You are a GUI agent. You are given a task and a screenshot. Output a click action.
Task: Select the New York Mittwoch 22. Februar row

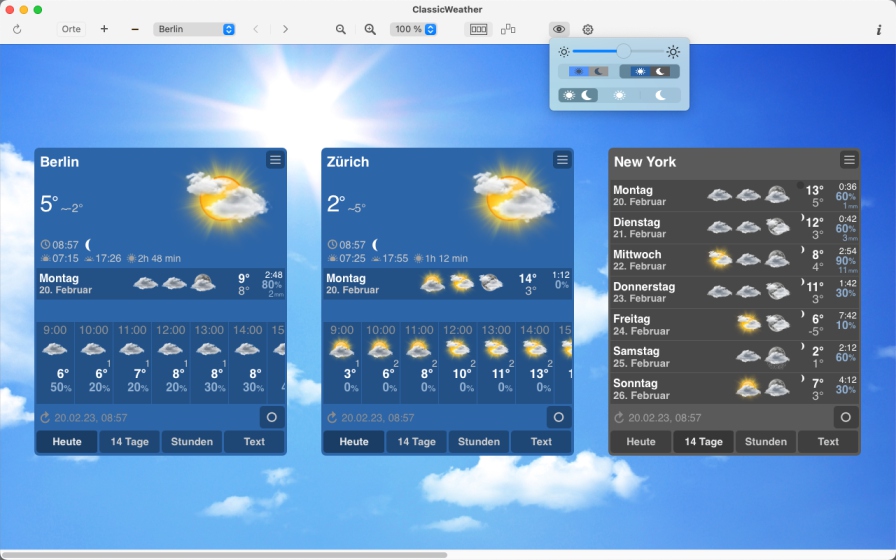pos(734,260)
